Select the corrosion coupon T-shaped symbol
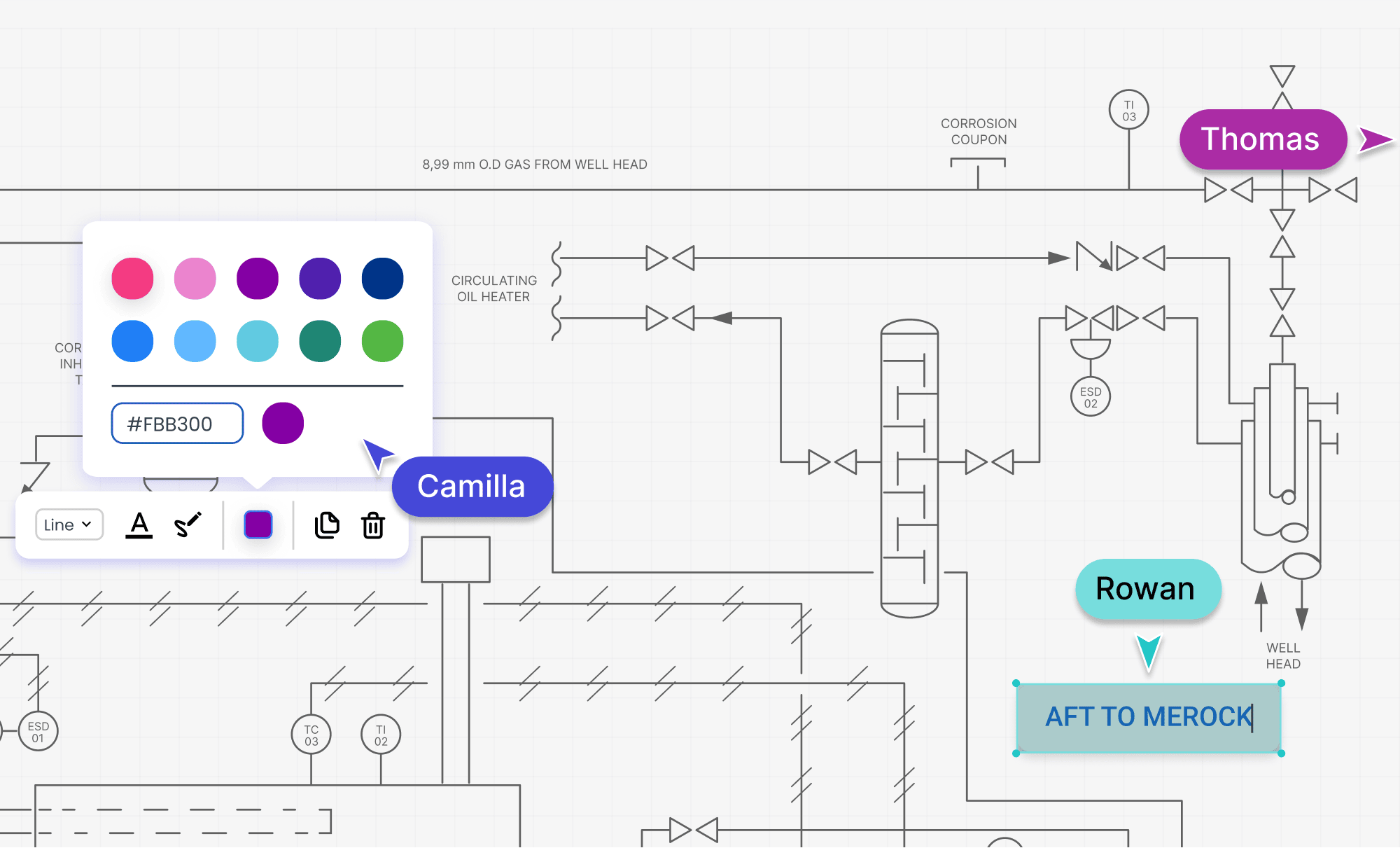Viewport: 1400px width, 848px height. click(978, 172)
